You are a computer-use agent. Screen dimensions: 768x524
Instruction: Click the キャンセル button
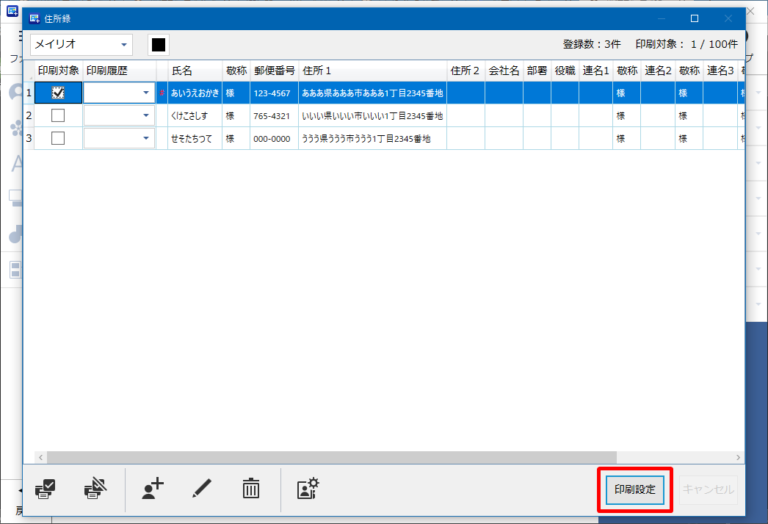point(708,490)
